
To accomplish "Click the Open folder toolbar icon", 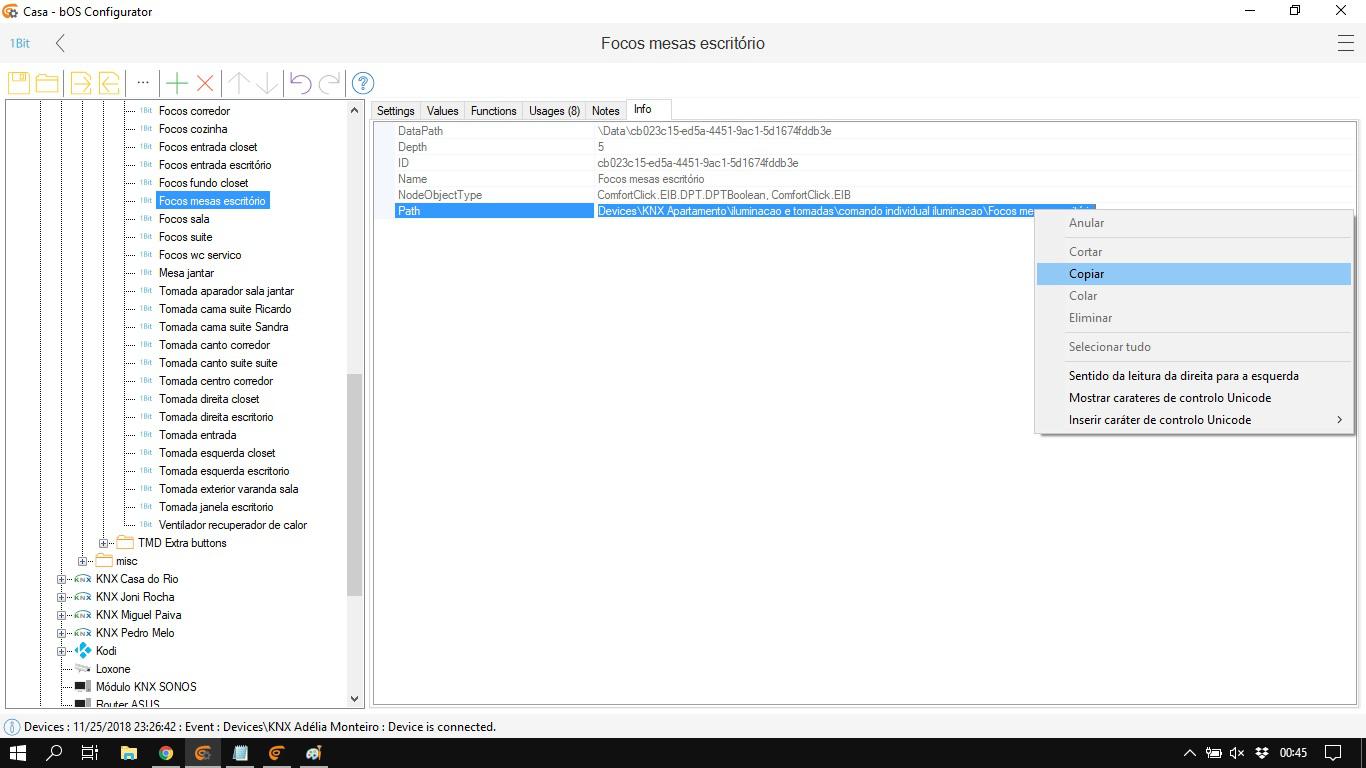I will 47,83.
